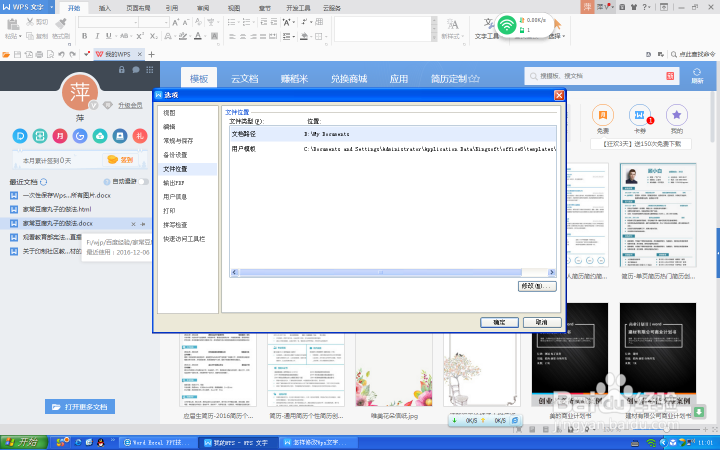
Task: Click the red 月 circle icon
Action: 60,136
